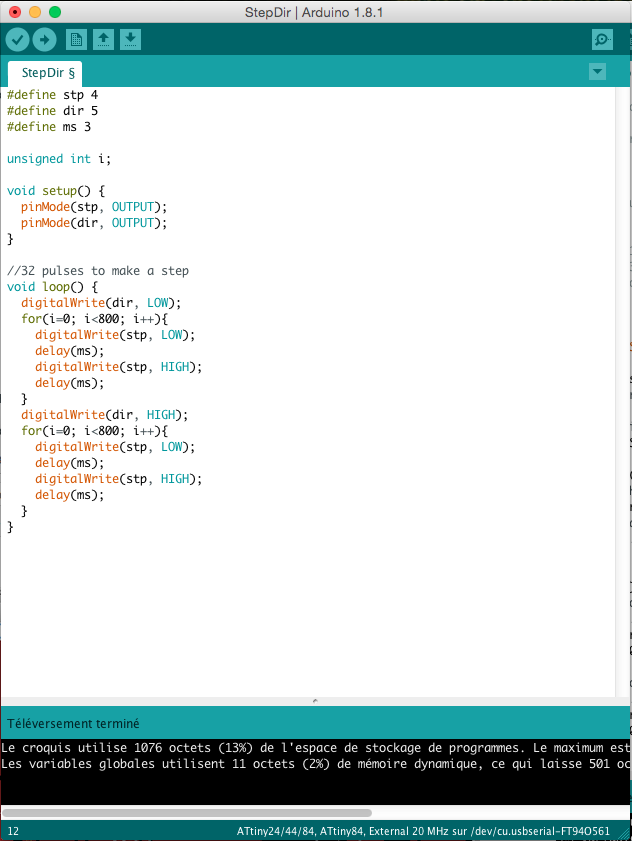
Task: Click the 'void setup() {' line
Action: 56,191
